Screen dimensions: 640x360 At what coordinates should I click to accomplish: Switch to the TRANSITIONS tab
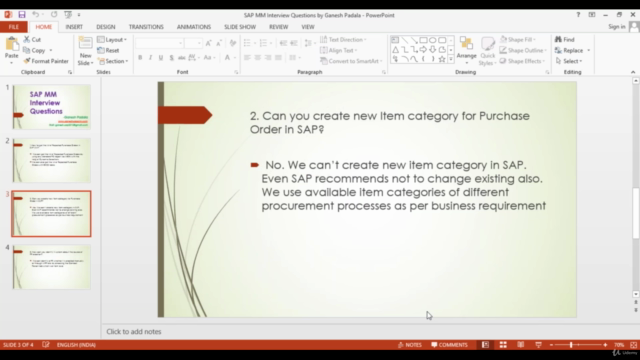pos(146,27)
